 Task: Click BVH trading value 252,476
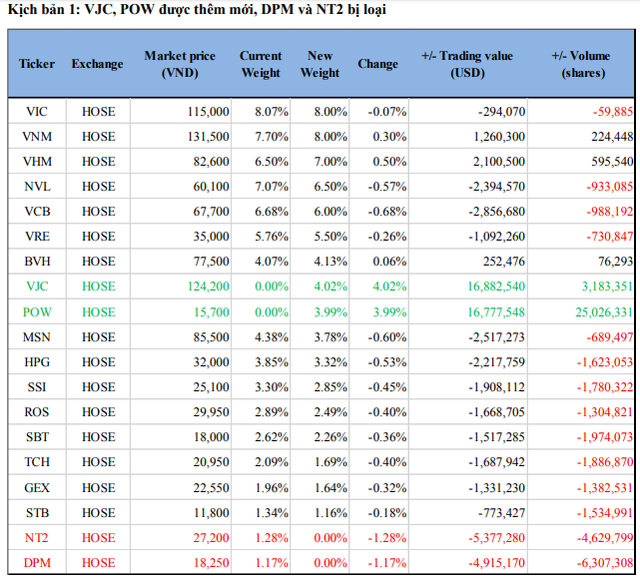coord(504,261)
